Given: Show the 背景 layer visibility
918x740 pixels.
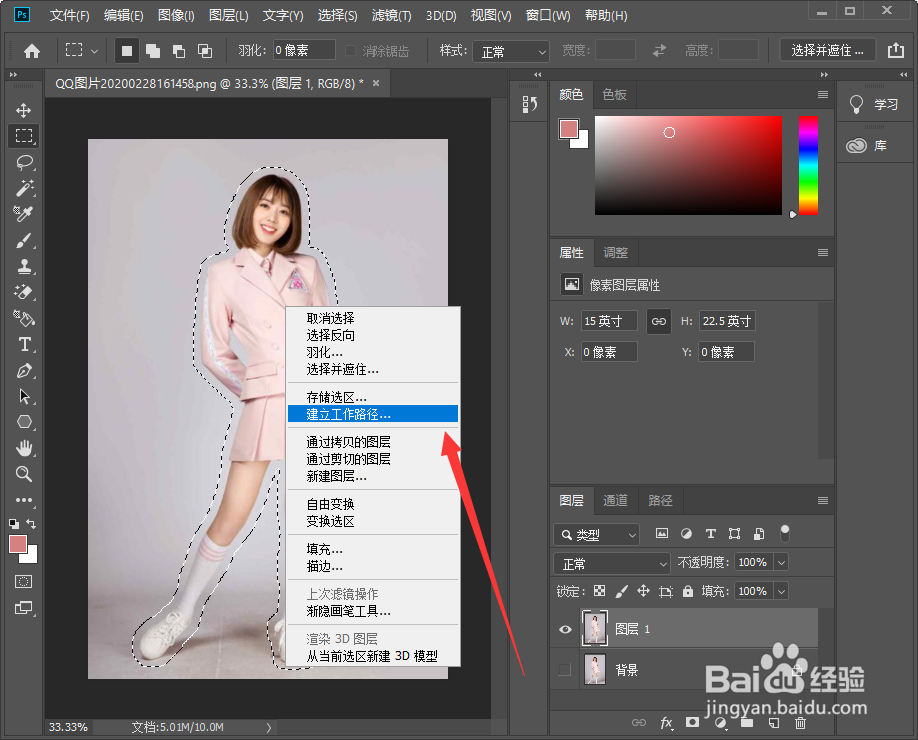Looking at the screenshot, I should click(565, 668).
